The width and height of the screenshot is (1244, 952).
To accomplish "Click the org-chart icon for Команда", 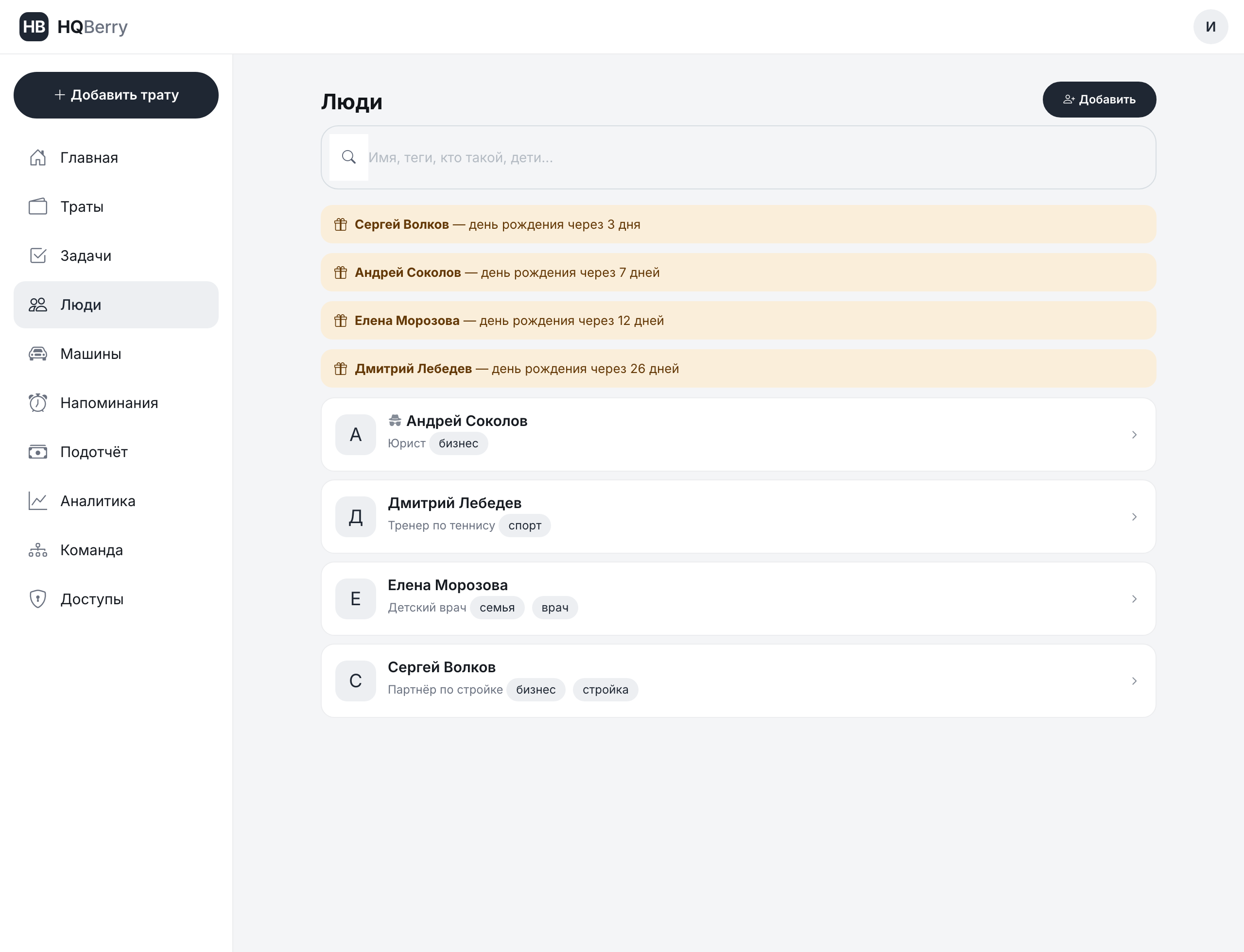I will point(38,550).
